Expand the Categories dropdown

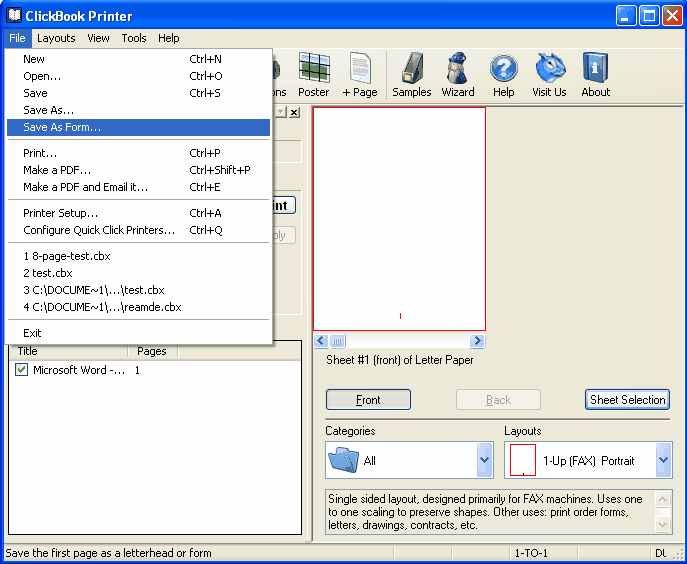(x=484, y=460)
